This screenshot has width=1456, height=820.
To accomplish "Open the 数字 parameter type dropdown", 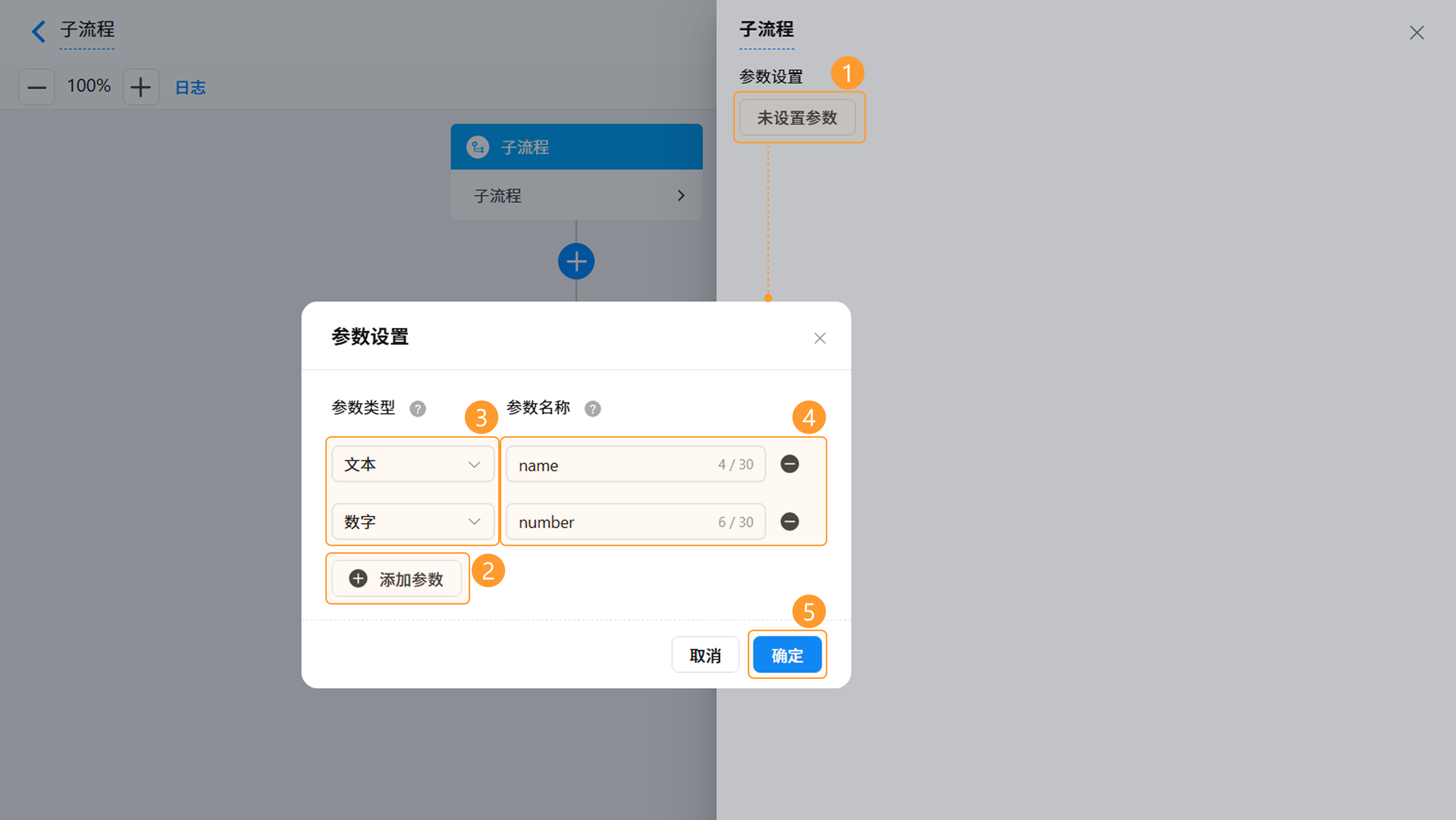I will [413, 522].
